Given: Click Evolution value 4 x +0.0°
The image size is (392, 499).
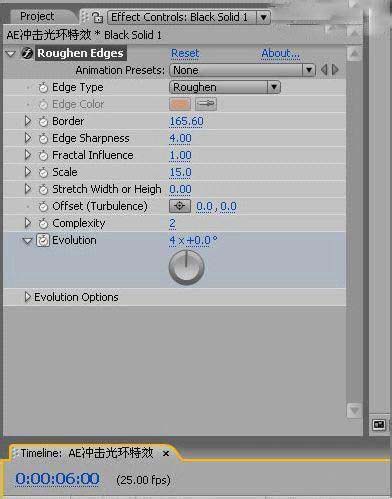Looking at the screenshot, I should [193, 240].
